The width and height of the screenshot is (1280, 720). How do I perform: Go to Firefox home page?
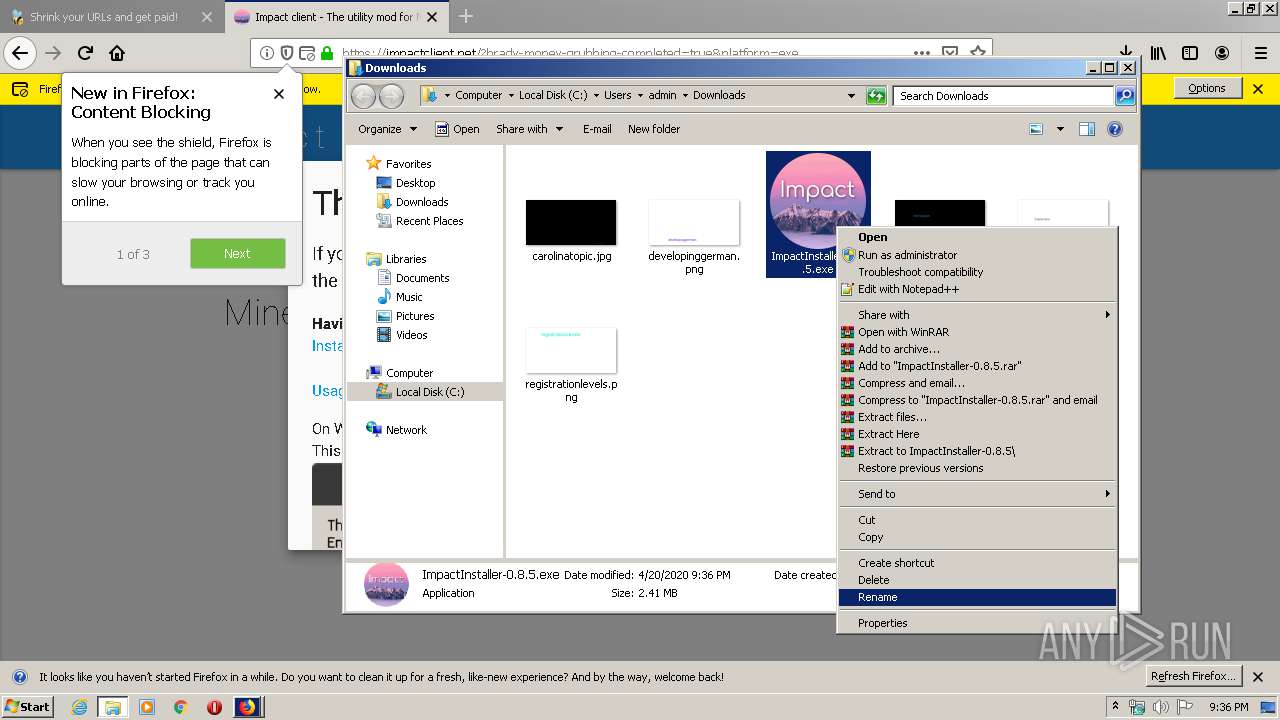coord(117,53)
